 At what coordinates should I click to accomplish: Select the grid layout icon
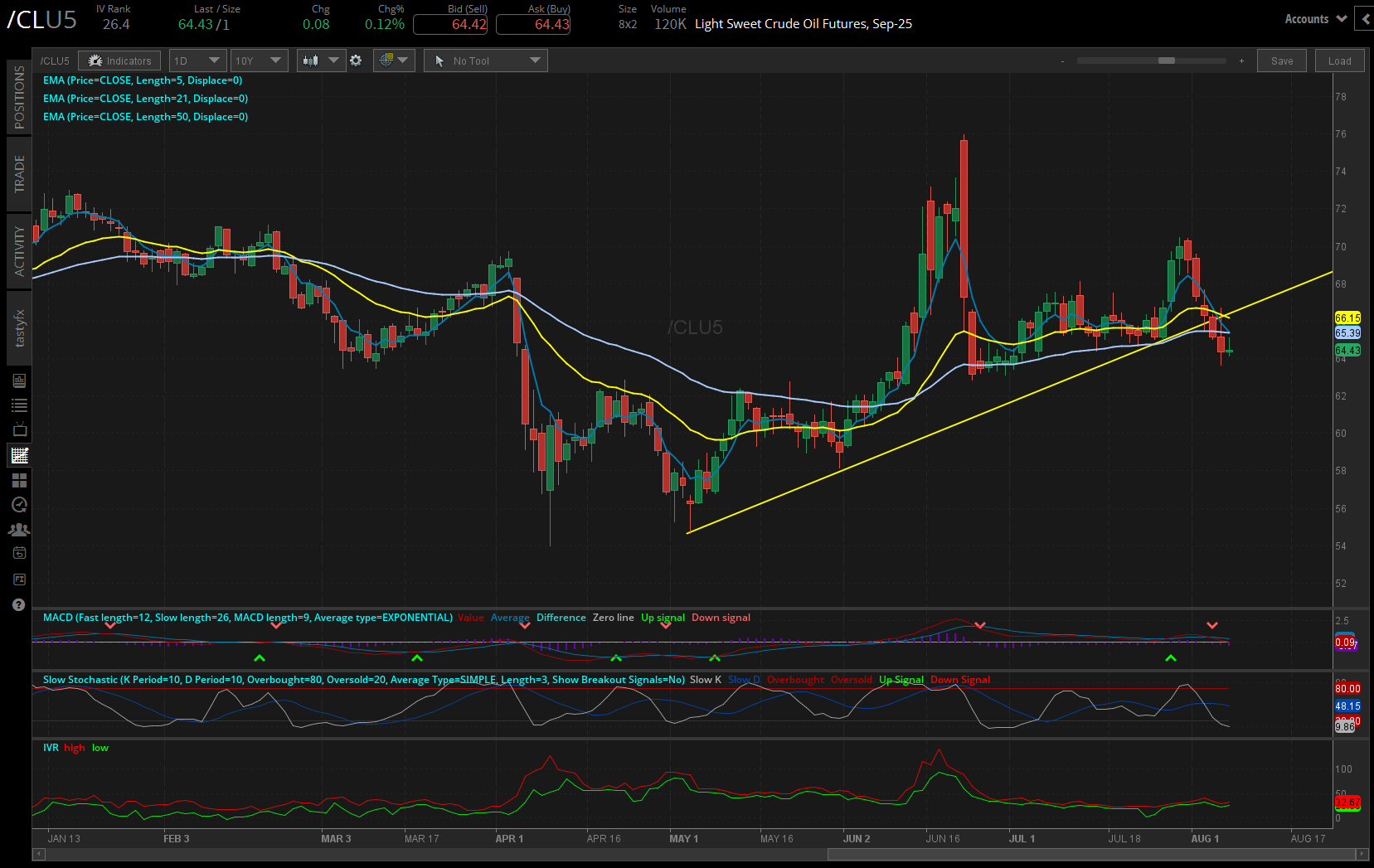(x=18, y=480)
